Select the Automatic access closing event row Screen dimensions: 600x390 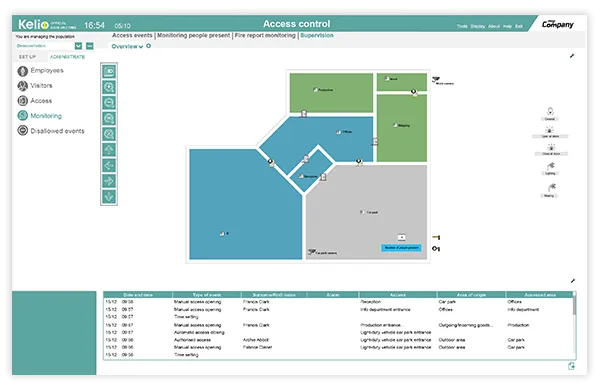[x=338, y=332]
